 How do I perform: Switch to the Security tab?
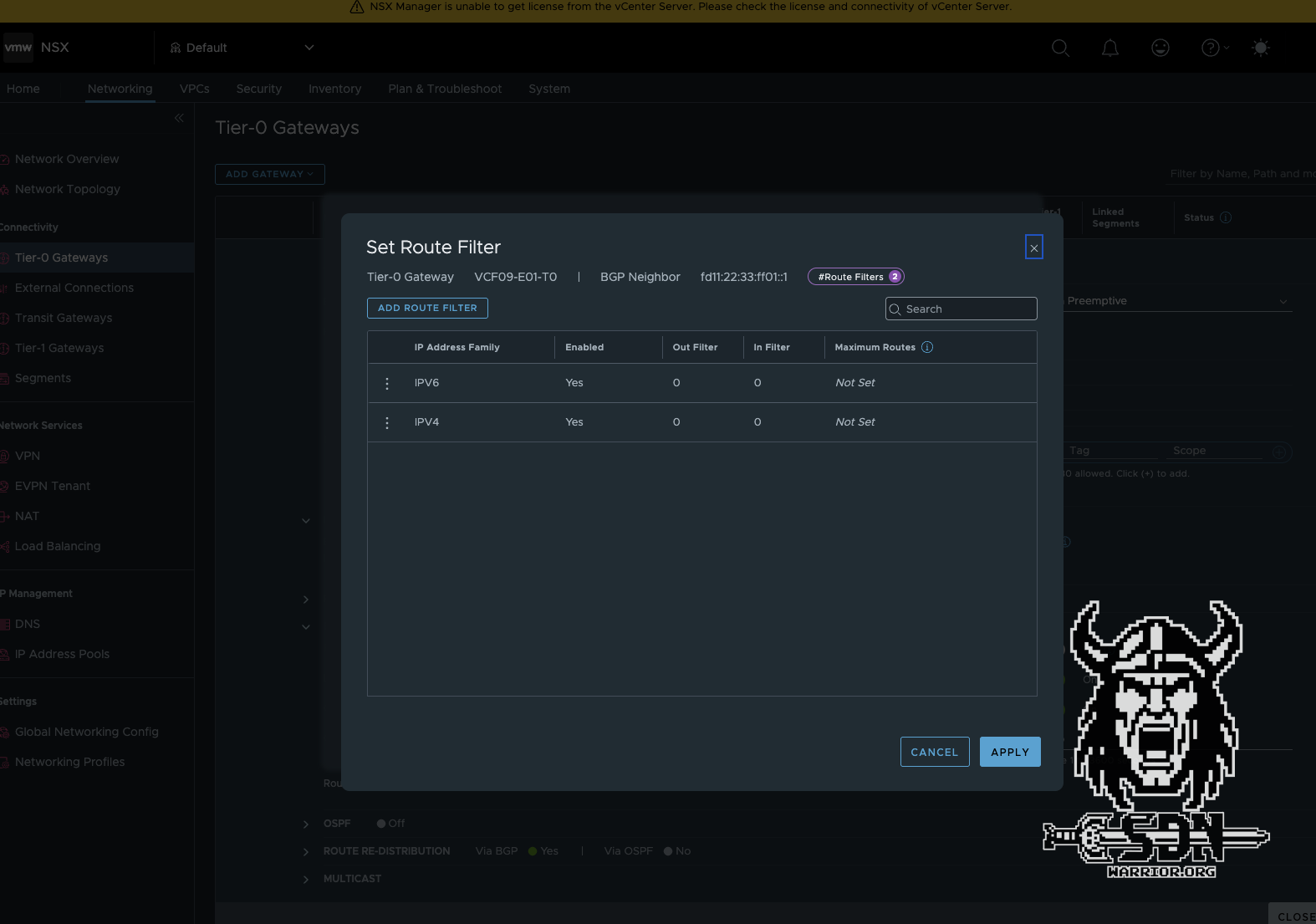click(x=258, y=89)
